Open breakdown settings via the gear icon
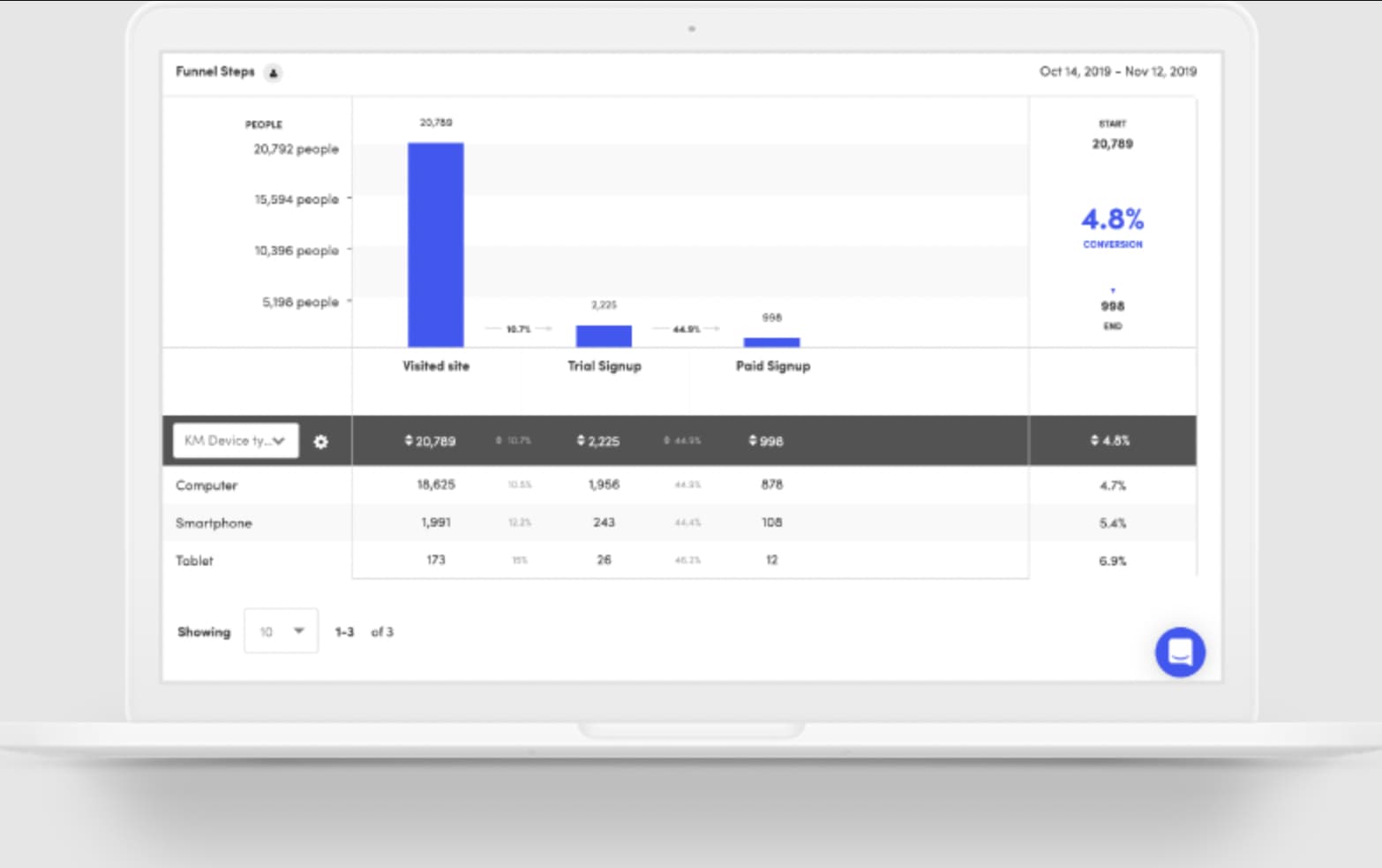The image size is (1382, 868). 322,442
